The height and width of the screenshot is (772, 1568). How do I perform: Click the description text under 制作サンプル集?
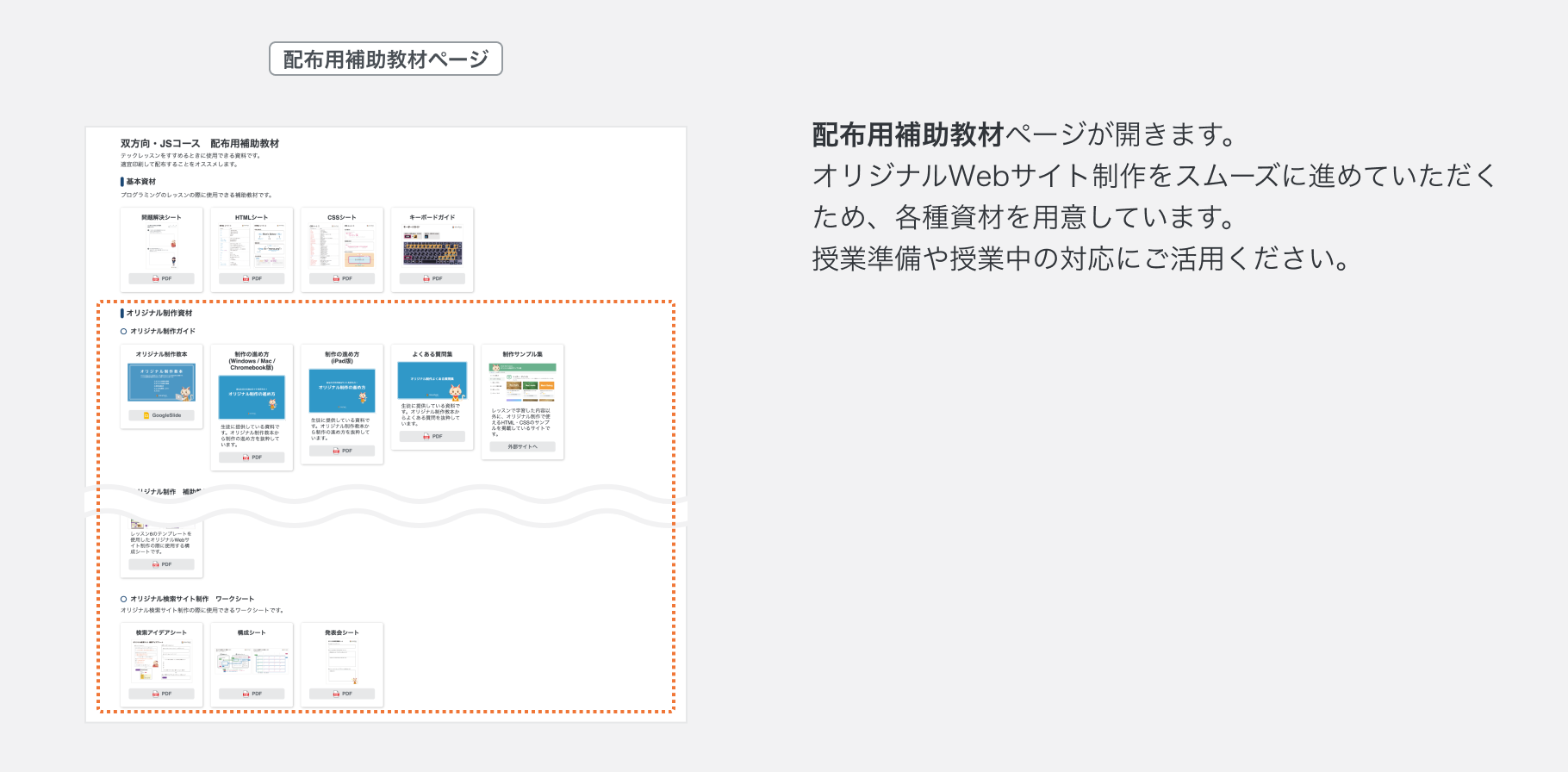[x=521, y=422]
